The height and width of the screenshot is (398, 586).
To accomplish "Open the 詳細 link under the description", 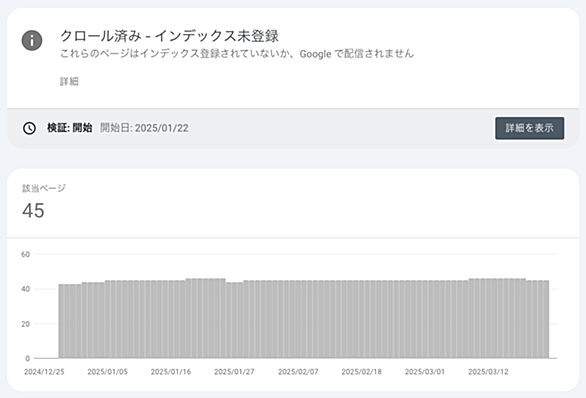I will 69,81.
